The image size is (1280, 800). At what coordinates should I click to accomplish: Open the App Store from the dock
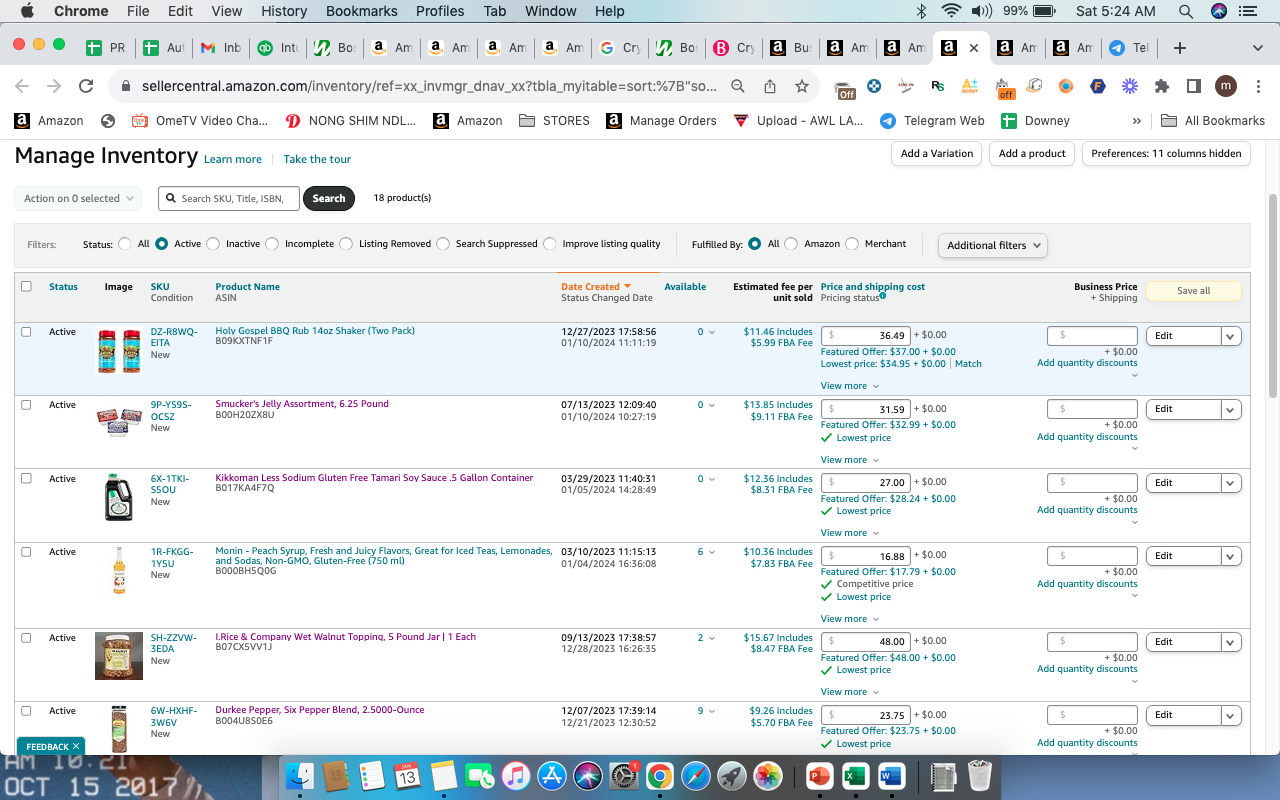[552, 775]
